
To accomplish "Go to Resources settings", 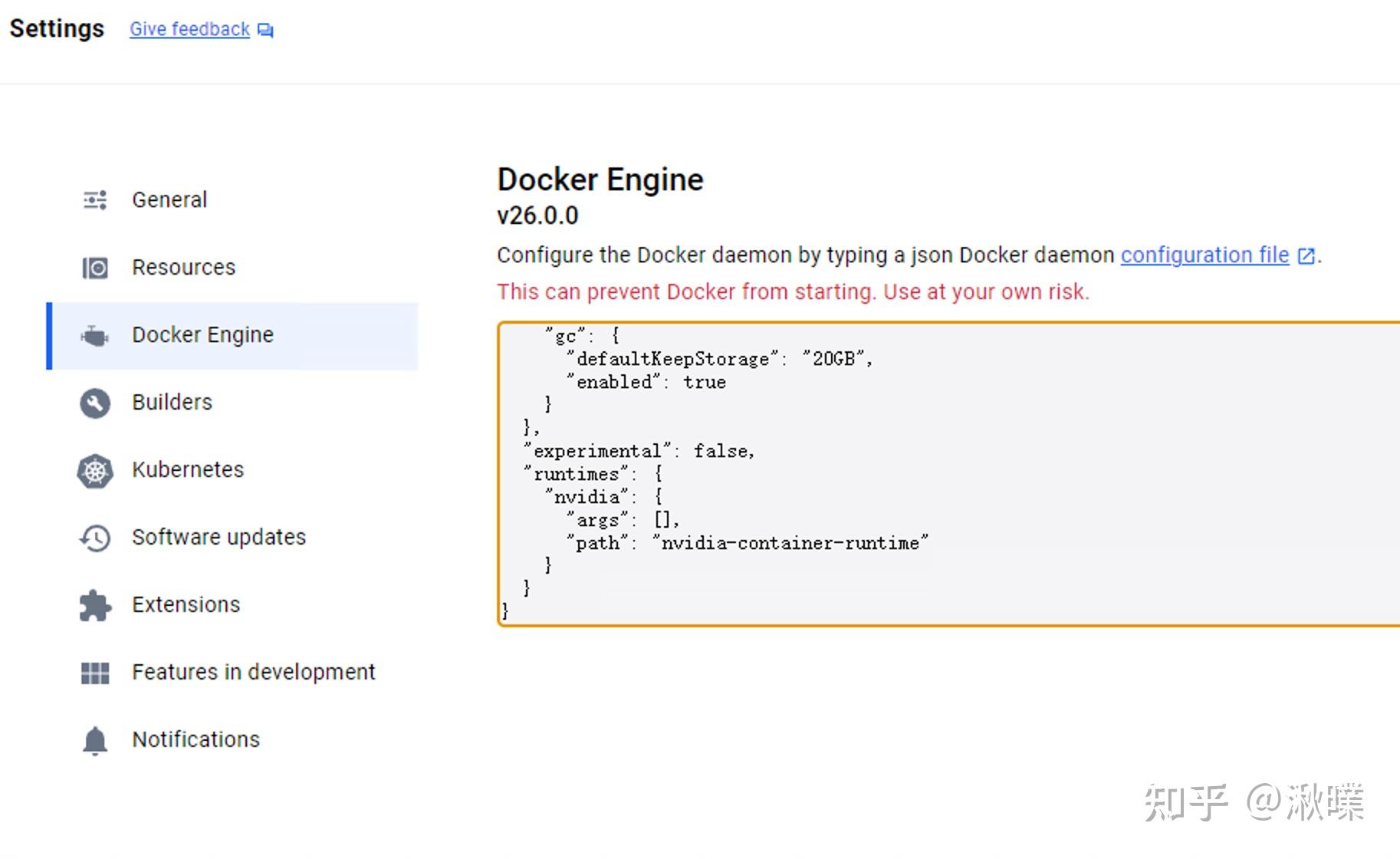I will pos(232,268).
